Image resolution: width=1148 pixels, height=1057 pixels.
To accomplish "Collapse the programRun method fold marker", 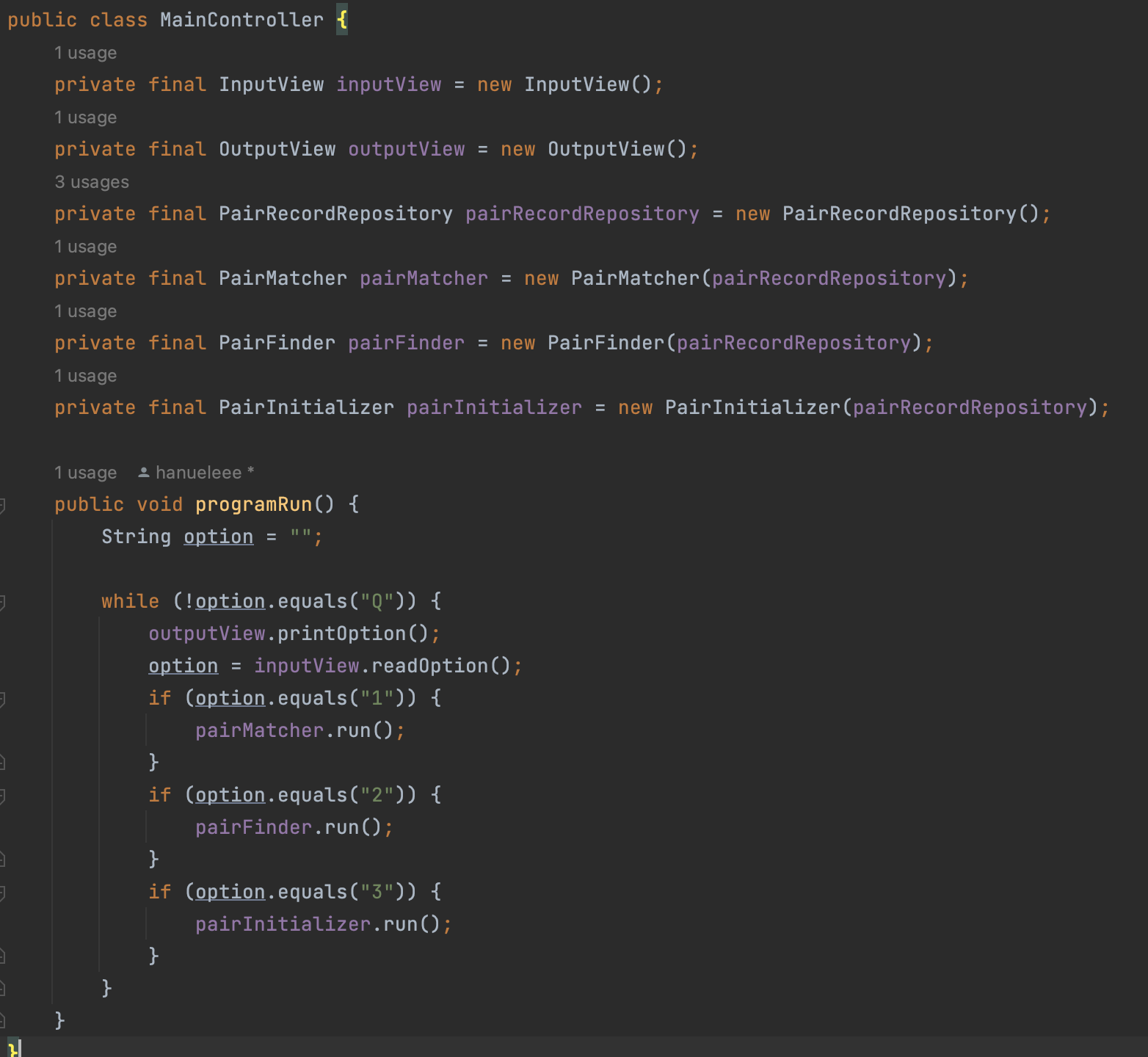I will click(x=2, y=505).
